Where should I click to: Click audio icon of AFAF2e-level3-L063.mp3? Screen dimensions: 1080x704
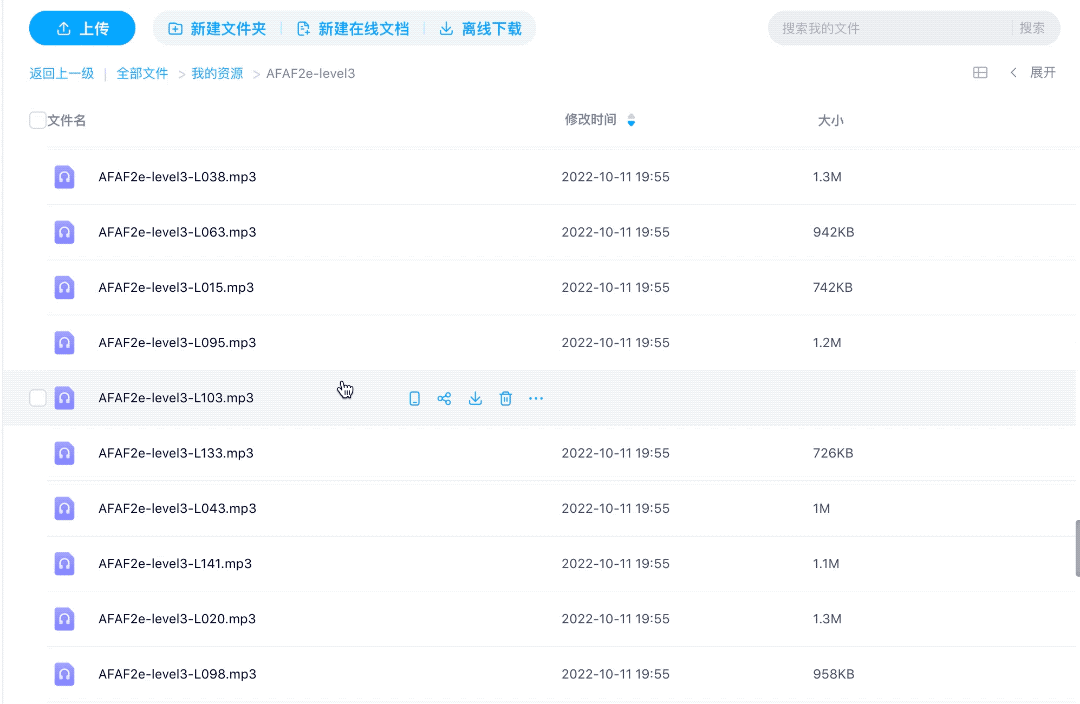(64, 232)
